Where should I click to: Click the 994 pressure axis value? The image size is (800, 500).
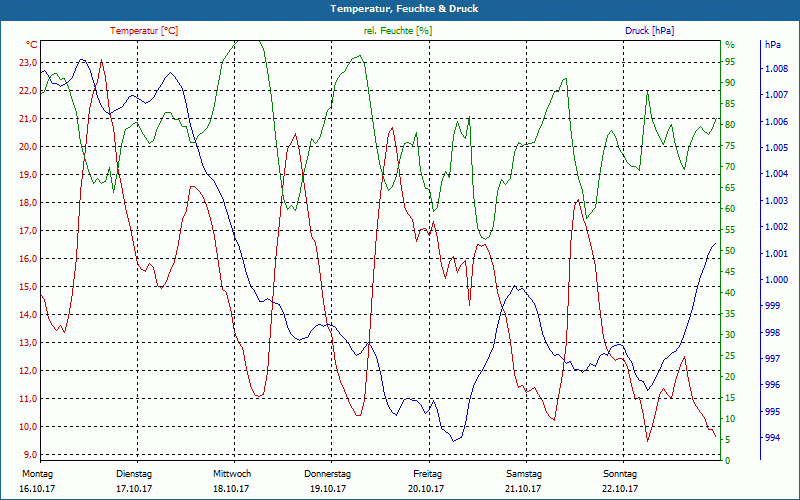coord(773,438)
